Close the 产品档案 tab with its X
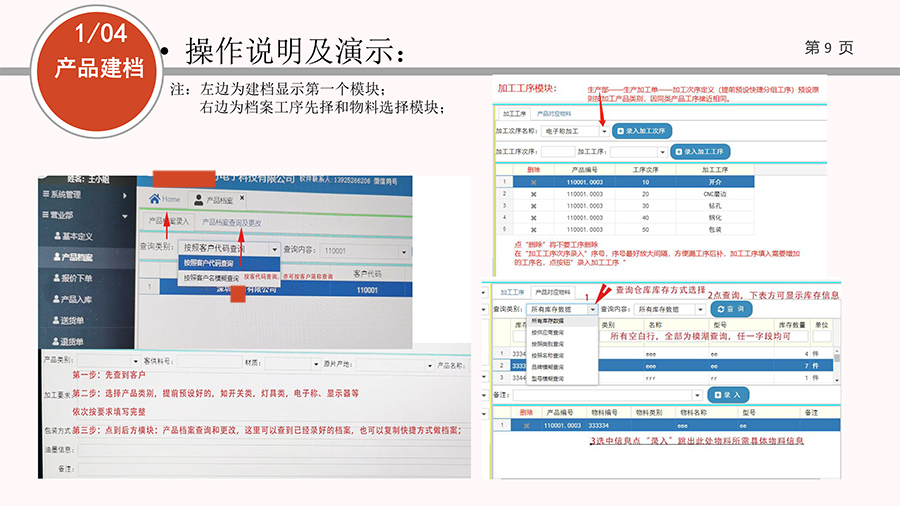 tap(242, 198)
